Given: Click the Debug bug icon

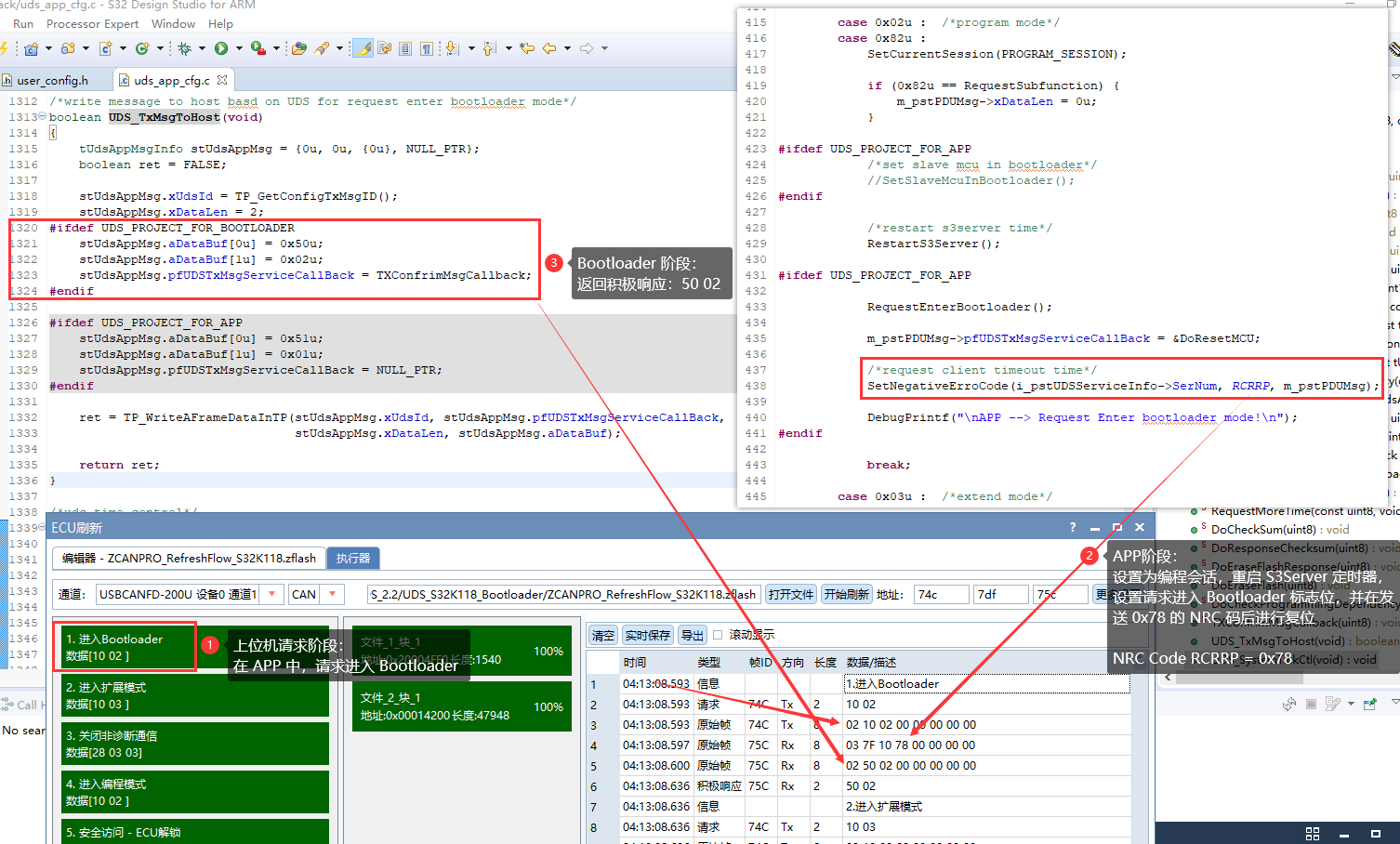Looking at the screenshot, I should [x=184, y=48].
